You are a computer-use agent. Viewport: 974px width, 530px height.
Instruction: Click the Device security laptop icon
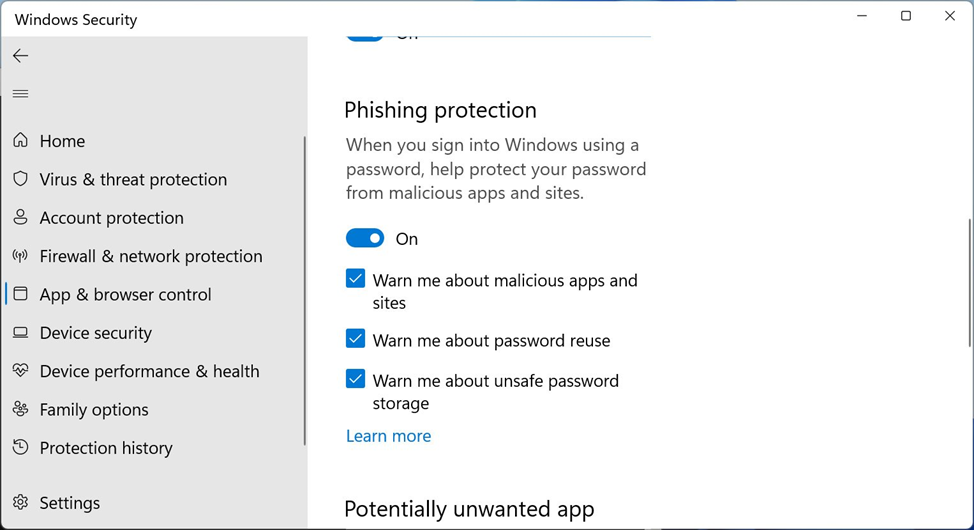tap(20, 332)
